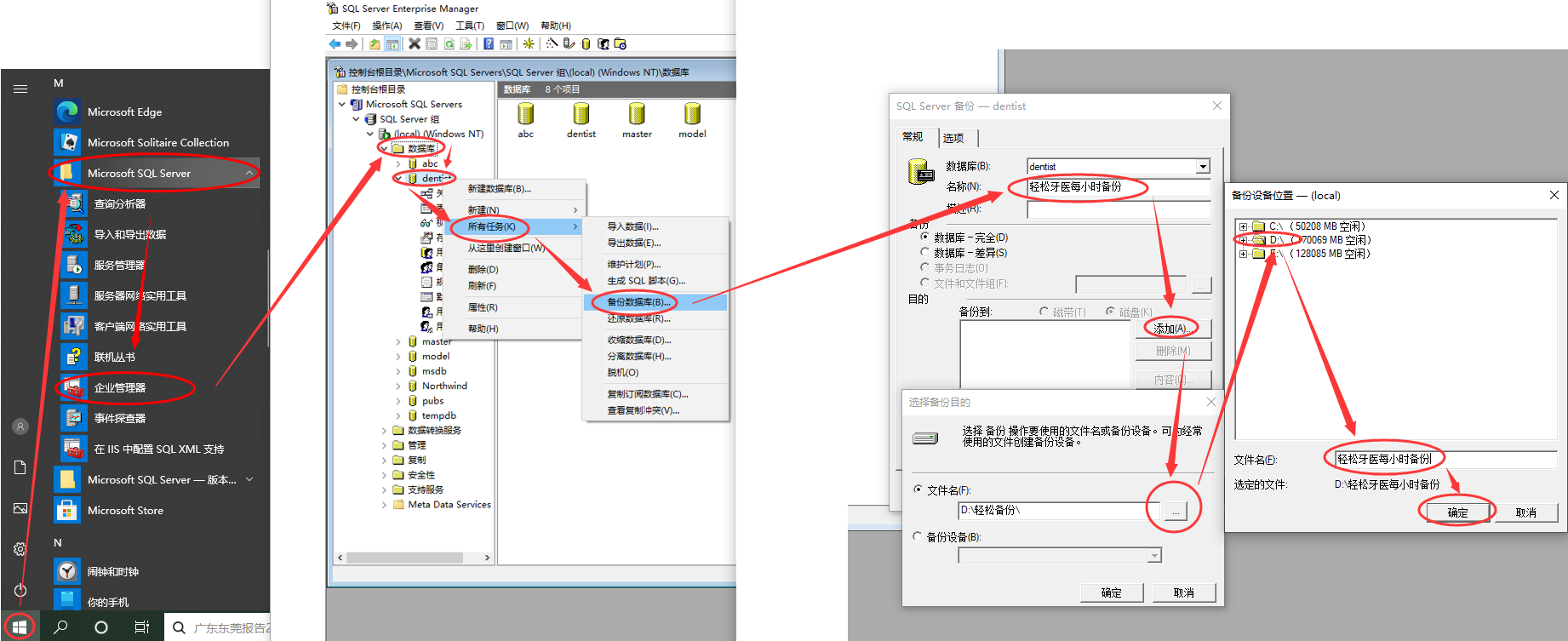The height and width of the screenshot is (641, 1568).
Task: Click the yellow star New toolbar icon
Action: click(x=529, y=44)
